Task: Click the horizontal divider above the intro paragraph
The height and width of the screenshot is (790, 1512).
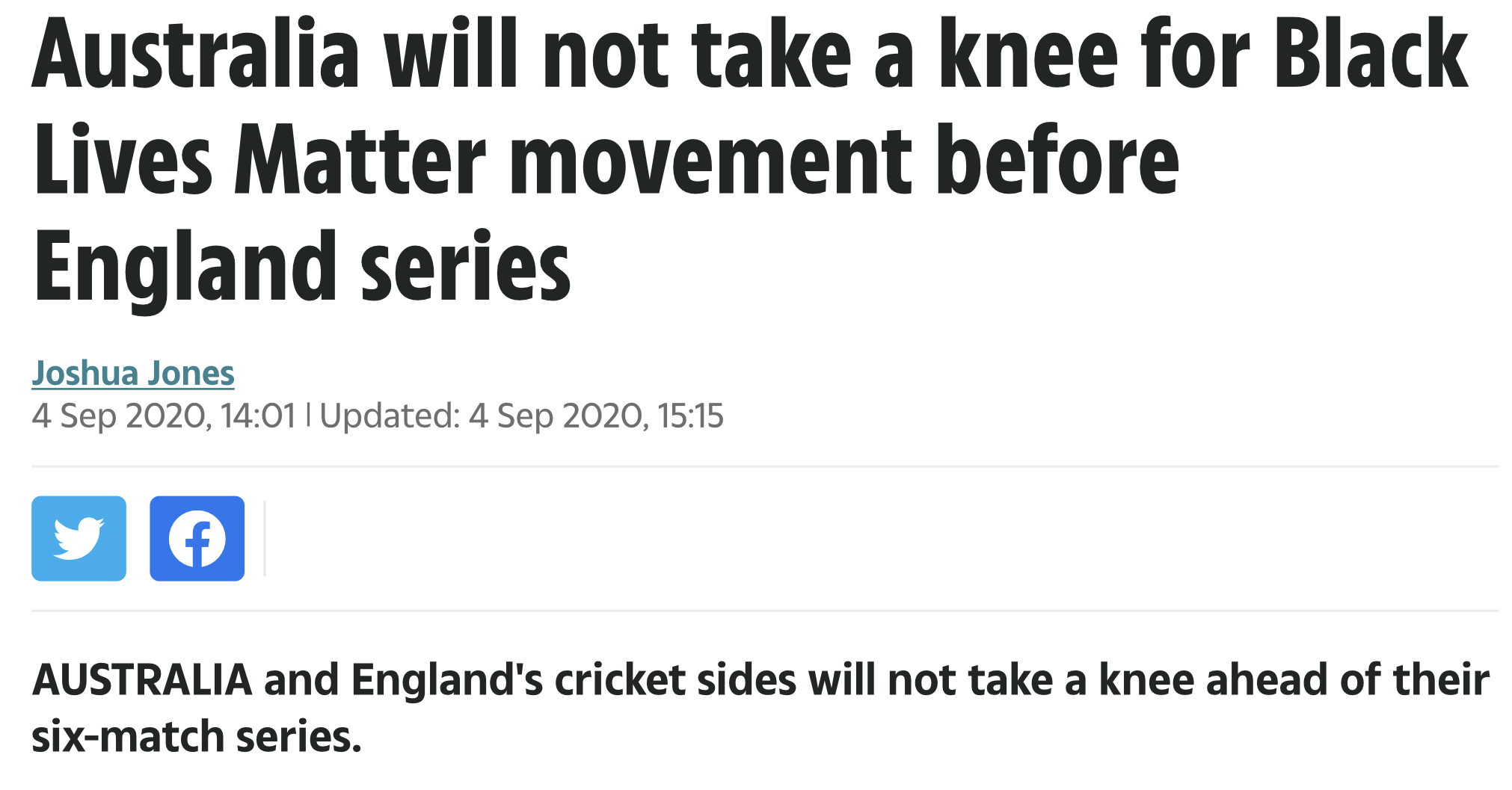Action: click(x=764, y=611)
